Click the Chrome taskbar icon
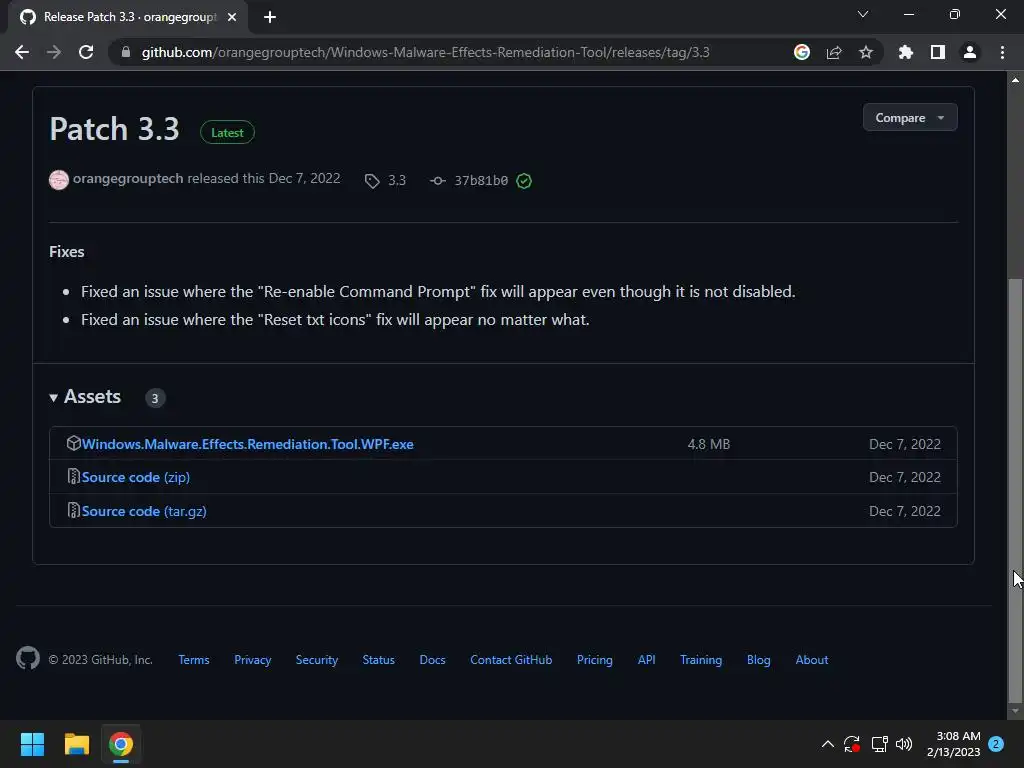 [x=121, y=744]
